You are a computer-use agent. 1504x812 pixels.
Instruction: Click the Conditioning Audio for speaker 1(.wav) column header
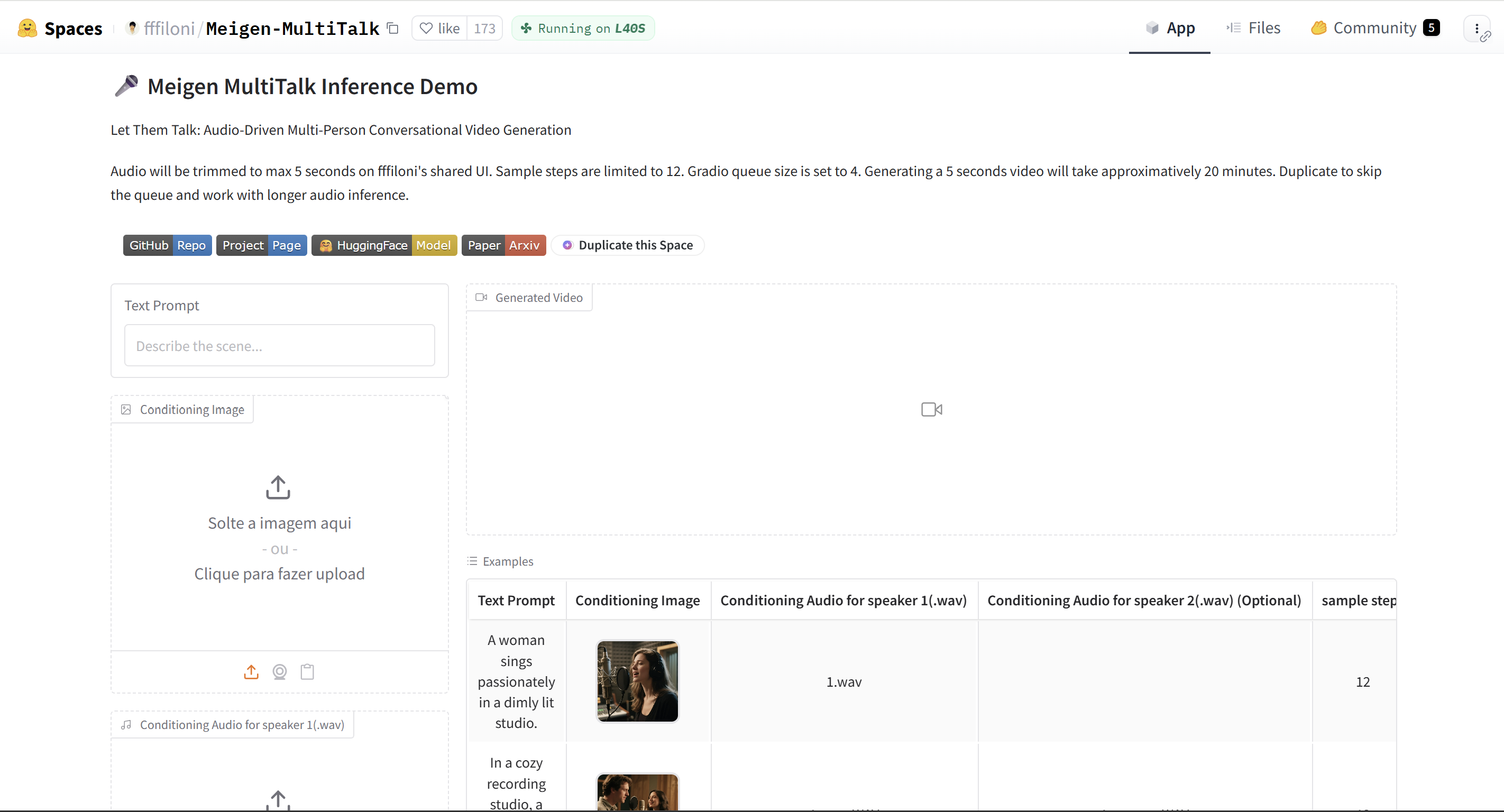click(x=843, y=600)
